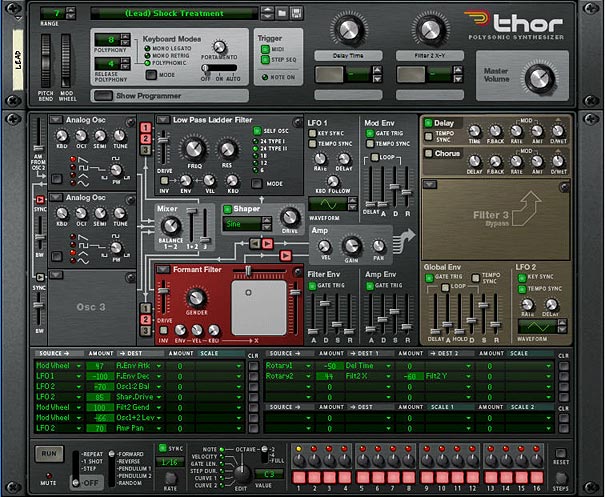Click the sequencer RUN button

point(49,454)
